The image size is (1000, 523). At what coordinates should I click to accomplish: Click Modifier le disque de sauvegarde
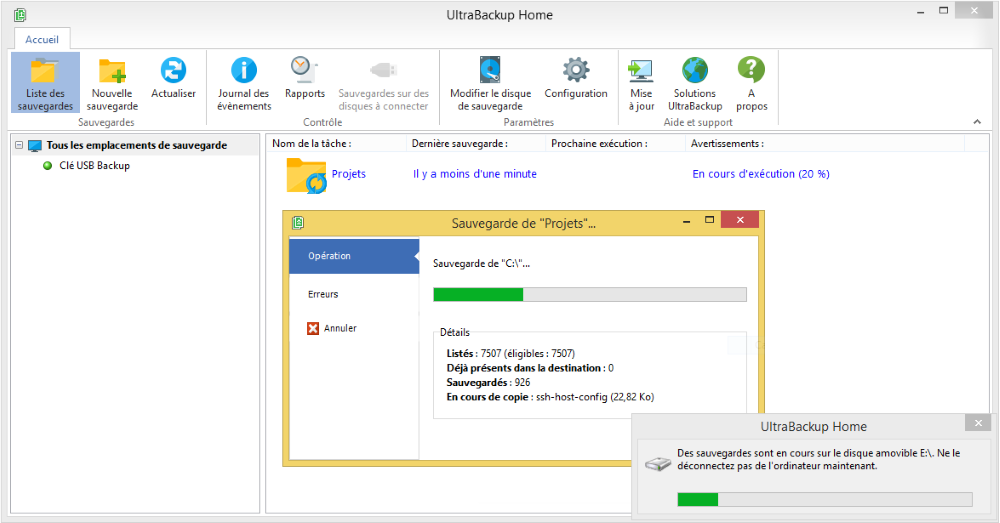[x=489, y=83]
